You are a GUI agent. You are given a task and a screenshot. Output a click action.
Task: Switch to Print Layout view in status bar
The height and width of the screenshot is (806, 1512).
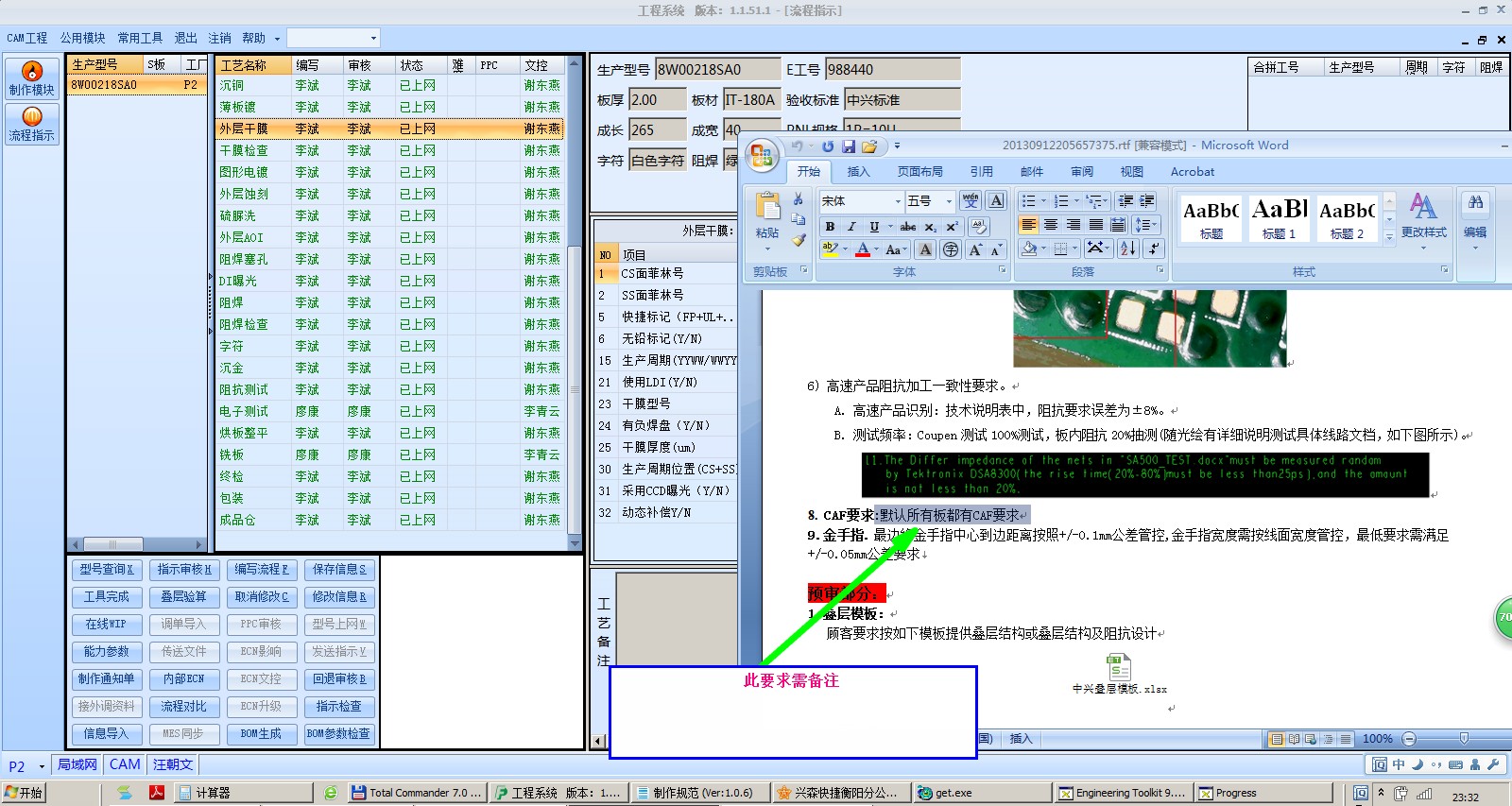1278,739
